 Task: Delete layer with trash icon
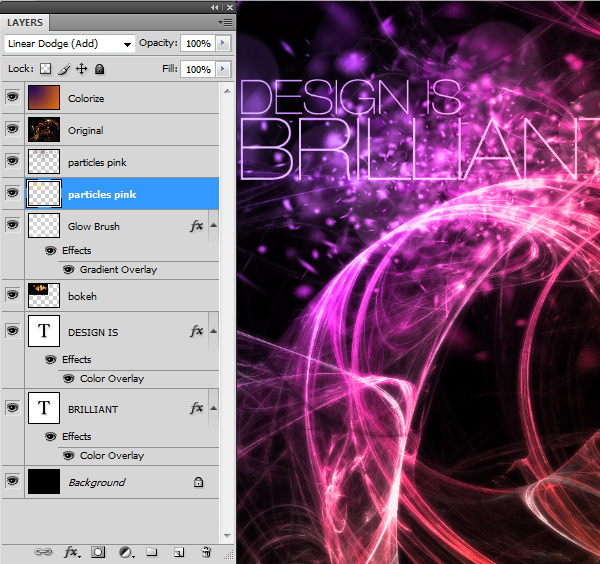(x=206, y=551)
